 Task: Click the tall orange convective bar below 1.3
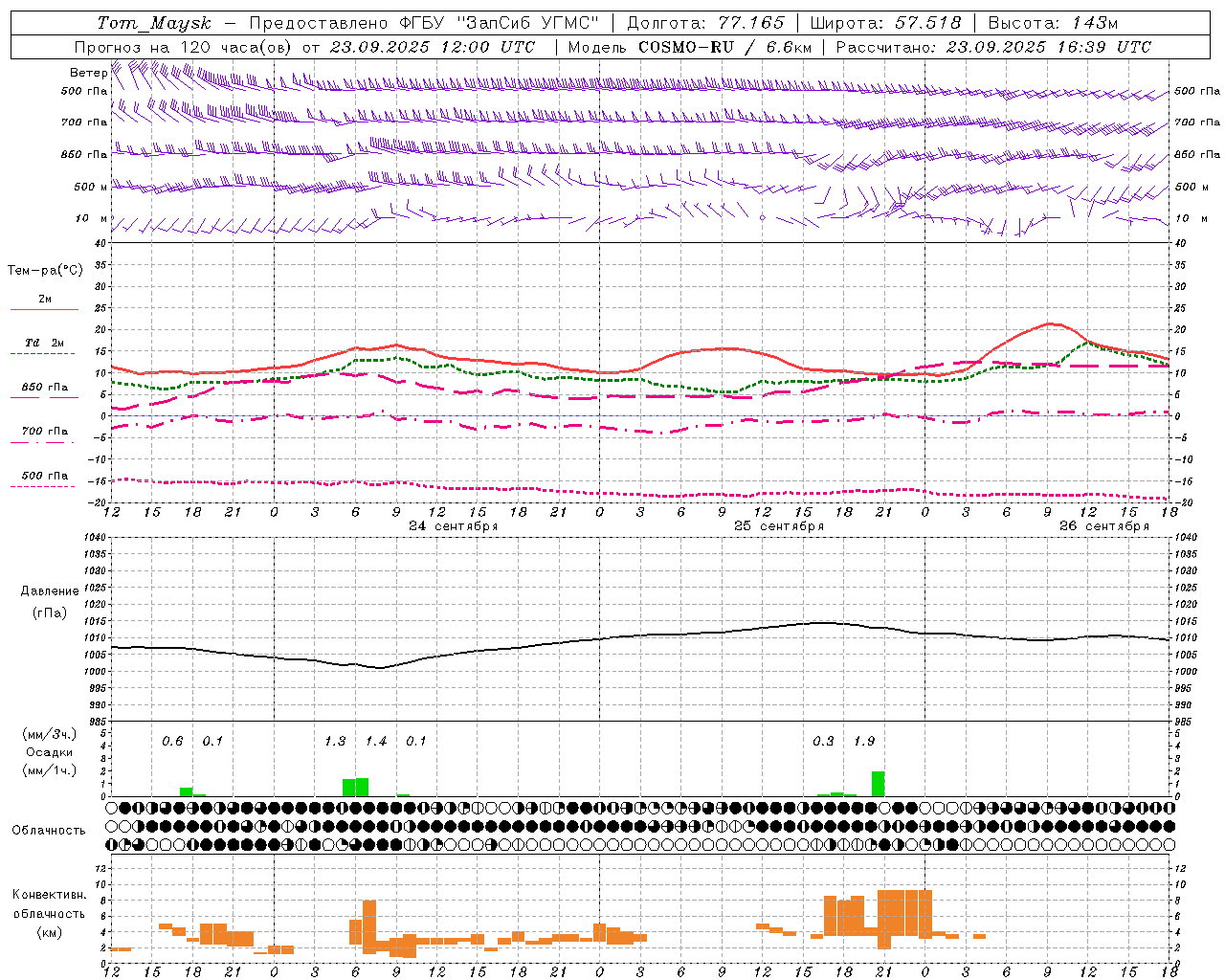369,926
